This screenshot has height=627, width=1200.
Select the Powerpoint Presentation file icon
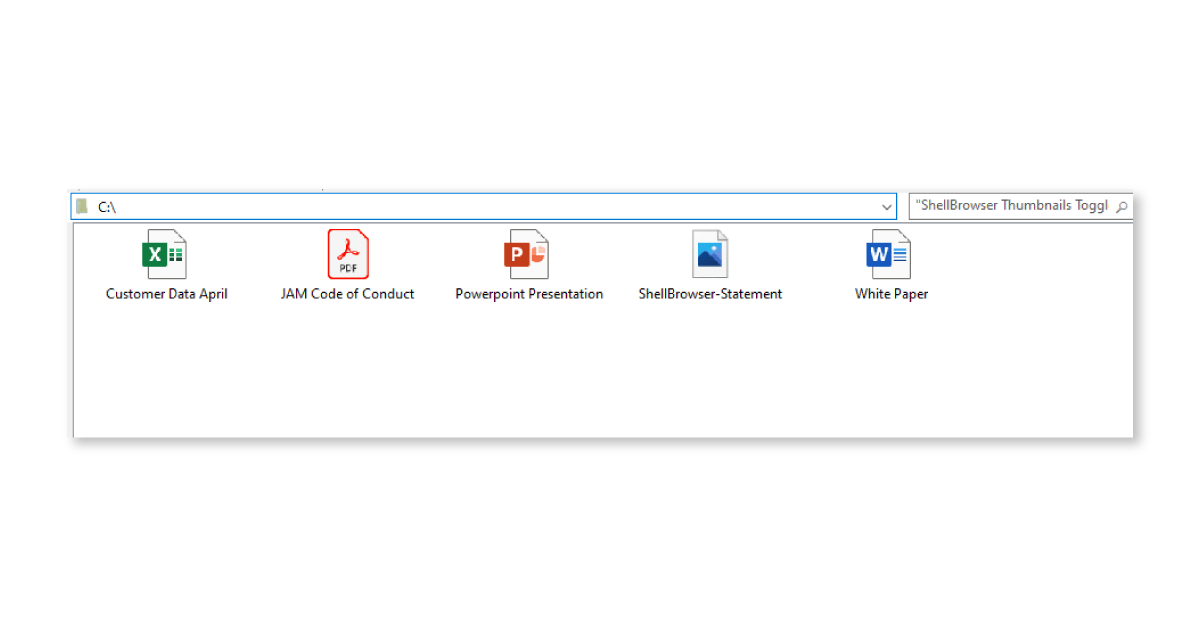(x=527, y=255)
